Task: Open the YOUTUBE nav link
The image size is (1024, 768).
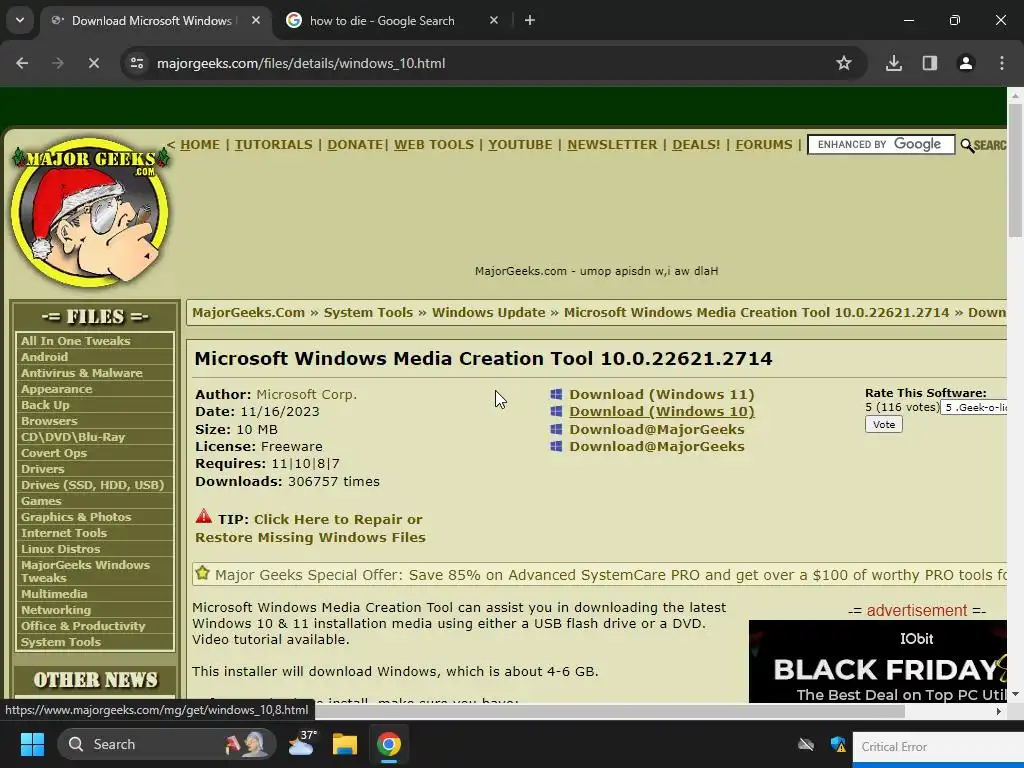Action: [520, 144]
